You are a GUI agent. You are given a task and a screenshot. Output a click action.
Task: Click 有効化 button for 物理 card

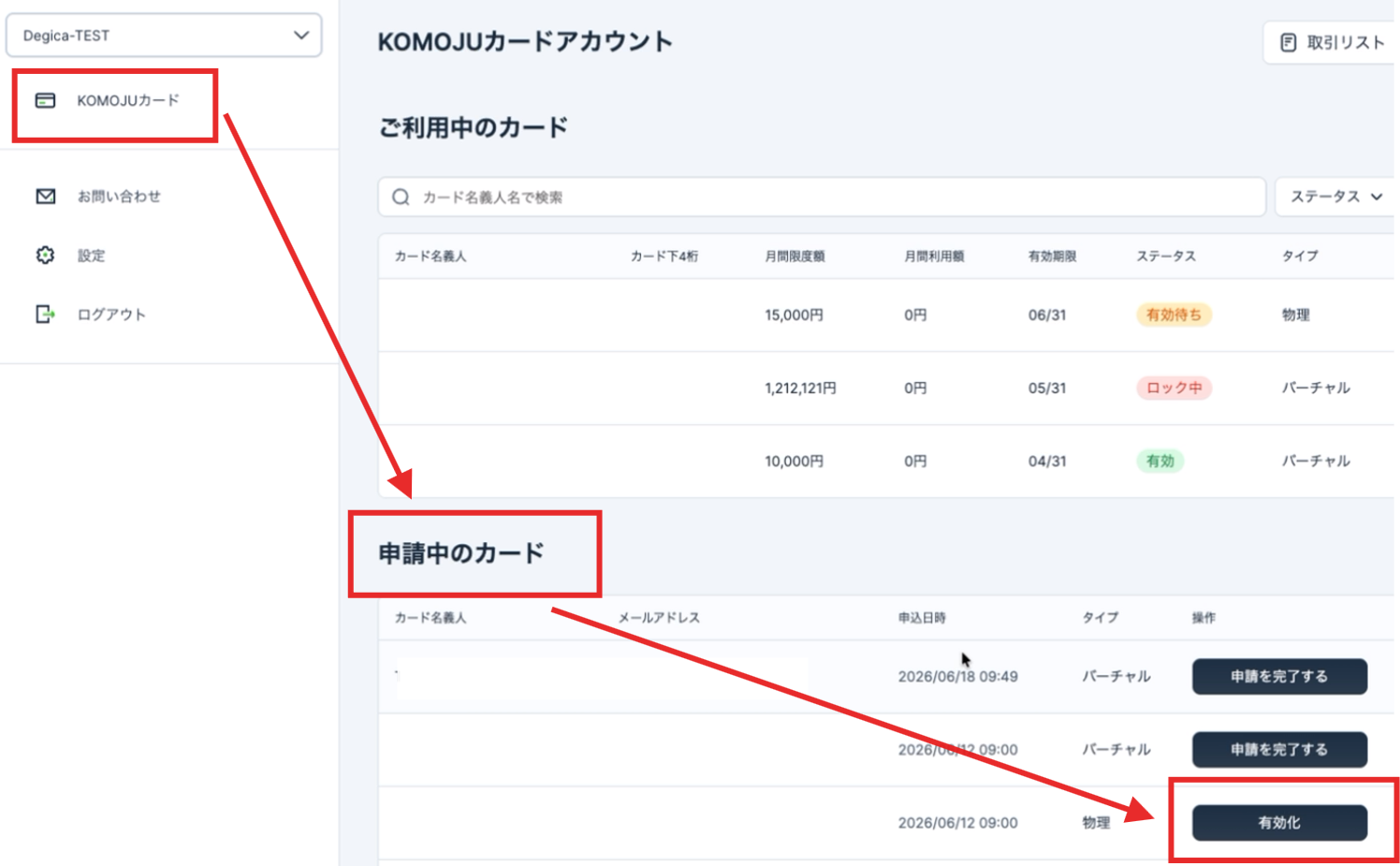tap(1279, 822)
